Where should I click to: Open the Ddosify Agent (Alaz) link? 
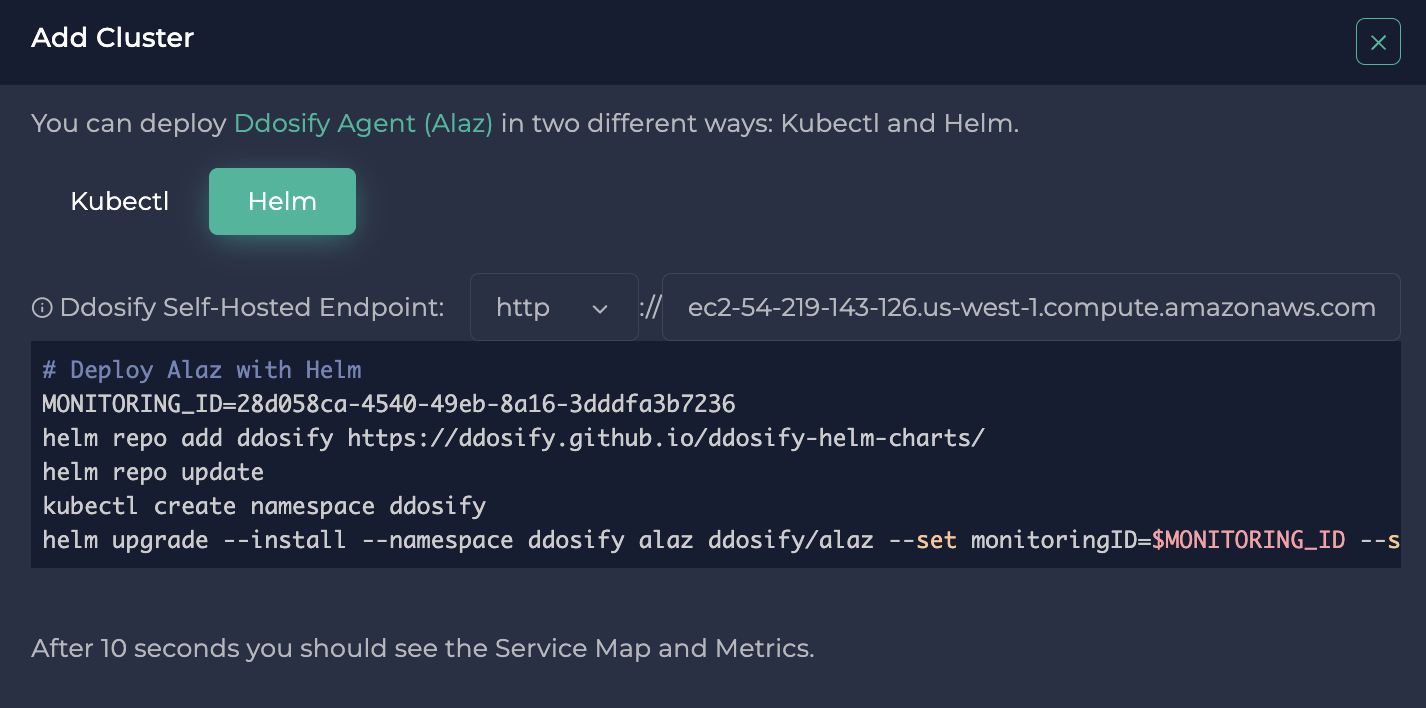363,123
